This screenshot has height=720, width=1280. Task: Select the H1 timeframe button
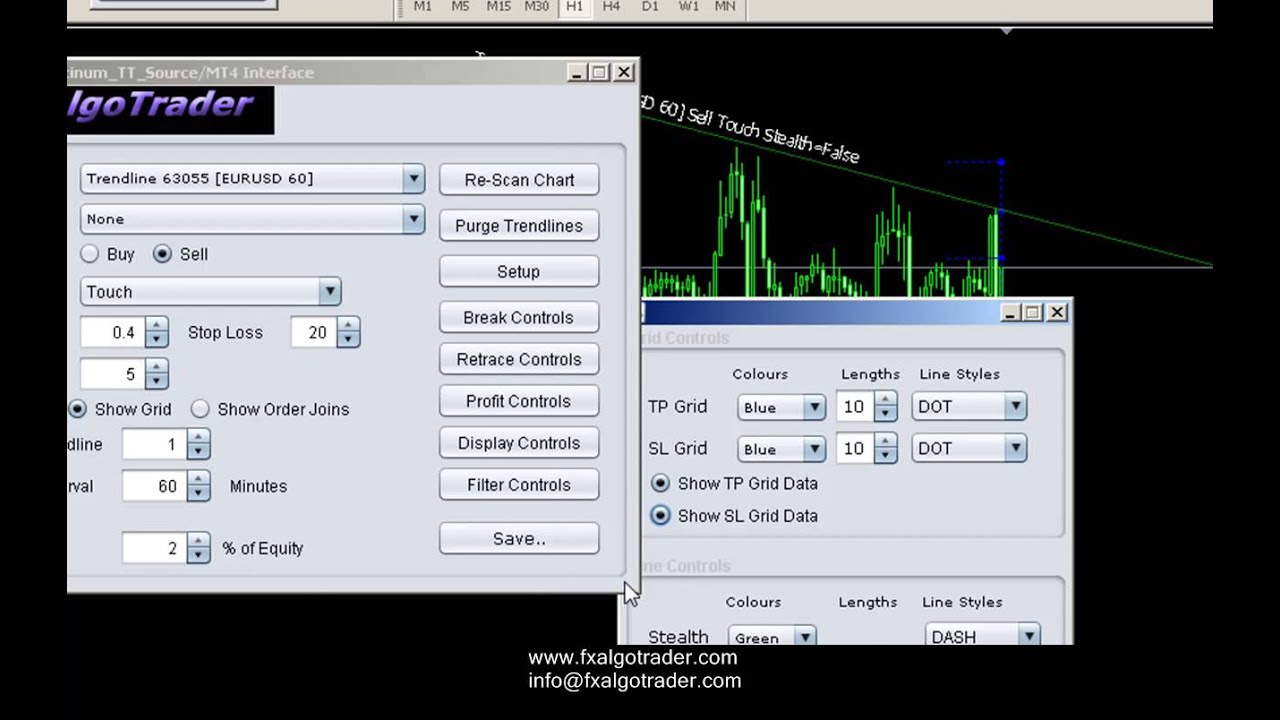[x=574, y=6]
